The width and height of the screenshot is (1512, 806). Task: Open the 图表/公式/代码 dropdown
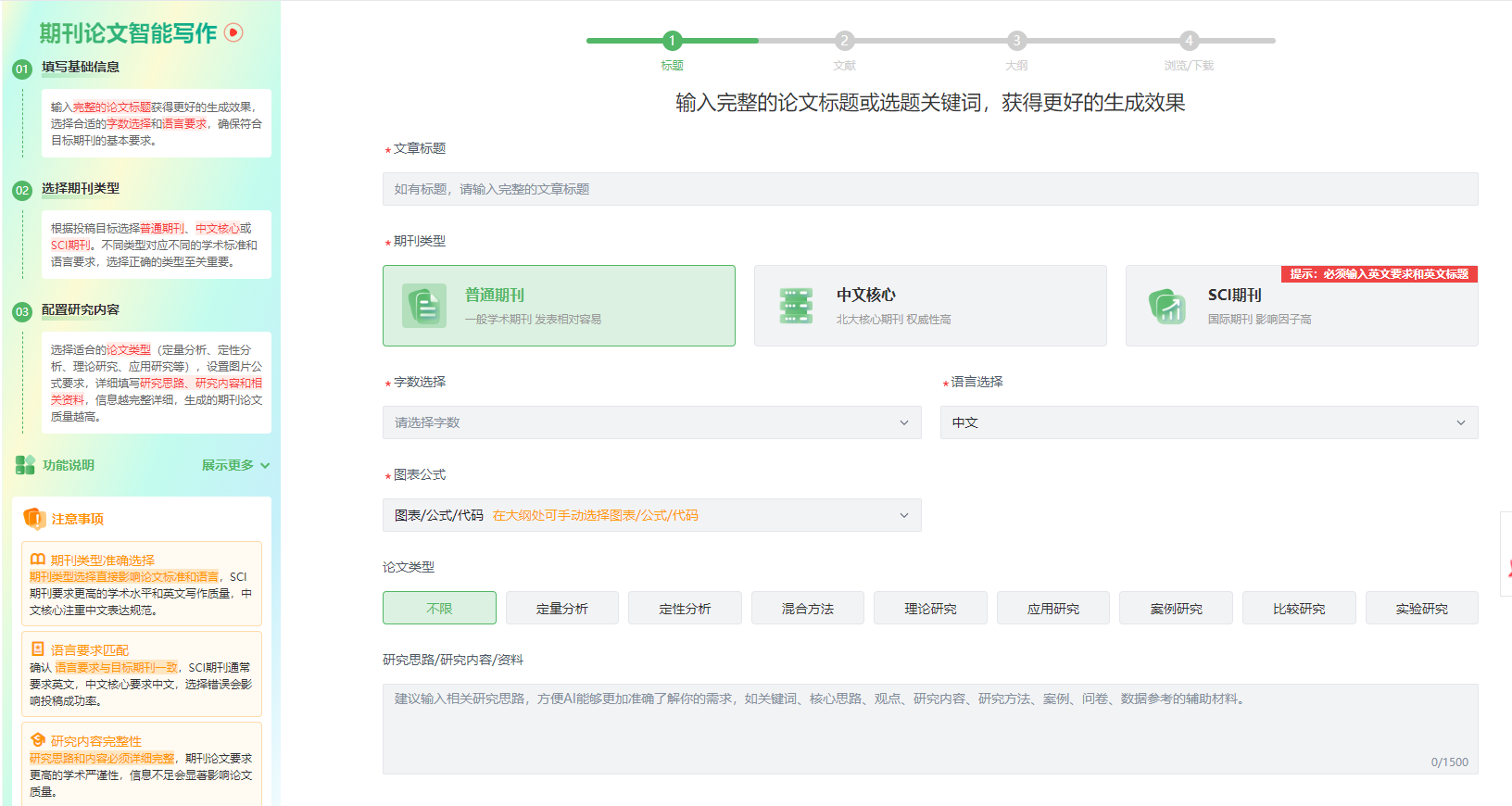click(652, 515)
